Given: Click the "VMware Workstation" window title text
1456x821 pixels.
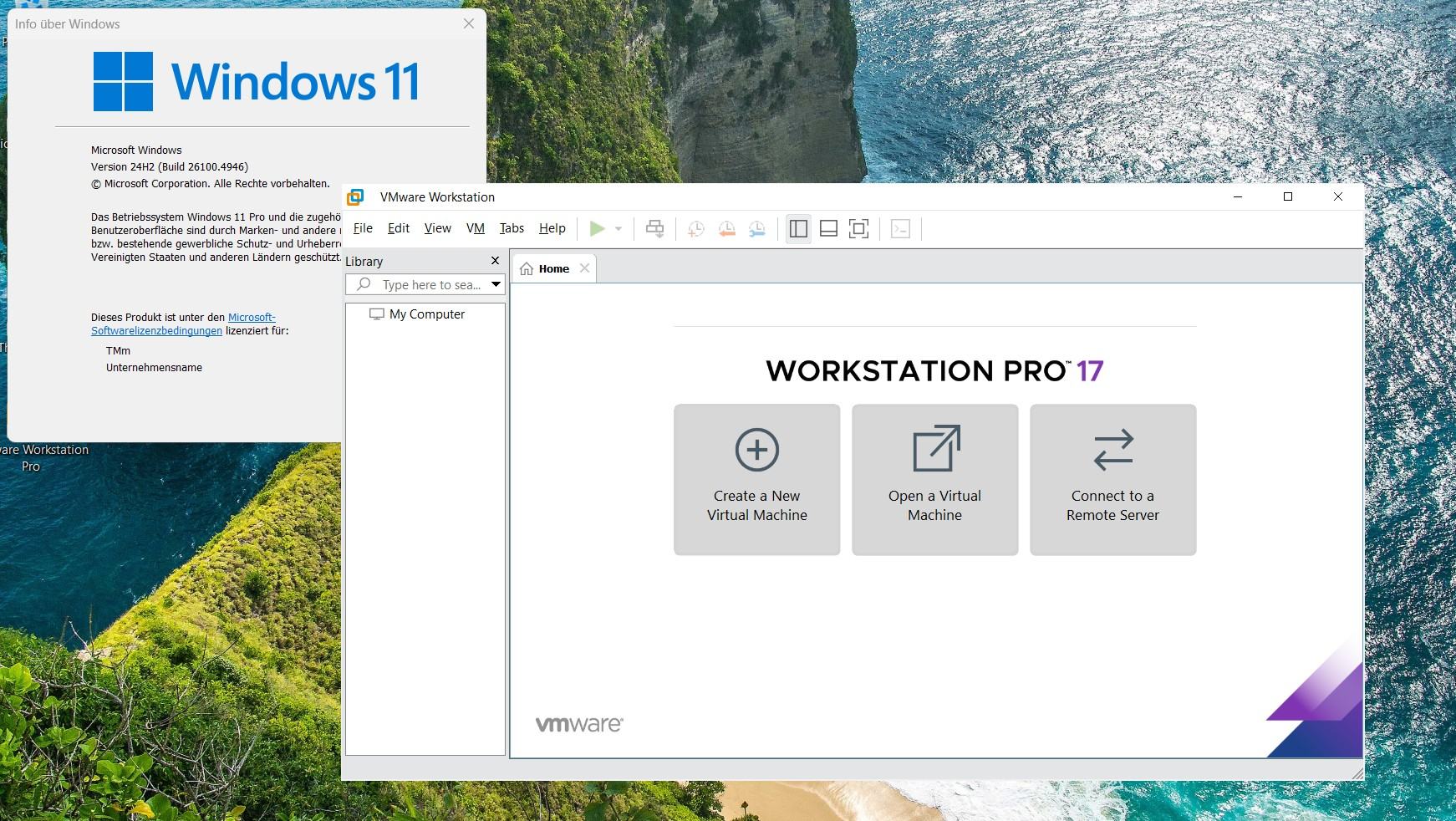Looking at the screenshot, I should 437,197.
